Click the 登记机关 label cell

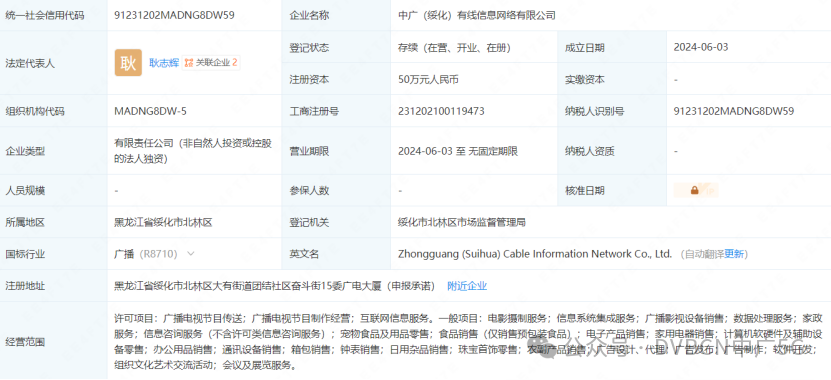336,223
